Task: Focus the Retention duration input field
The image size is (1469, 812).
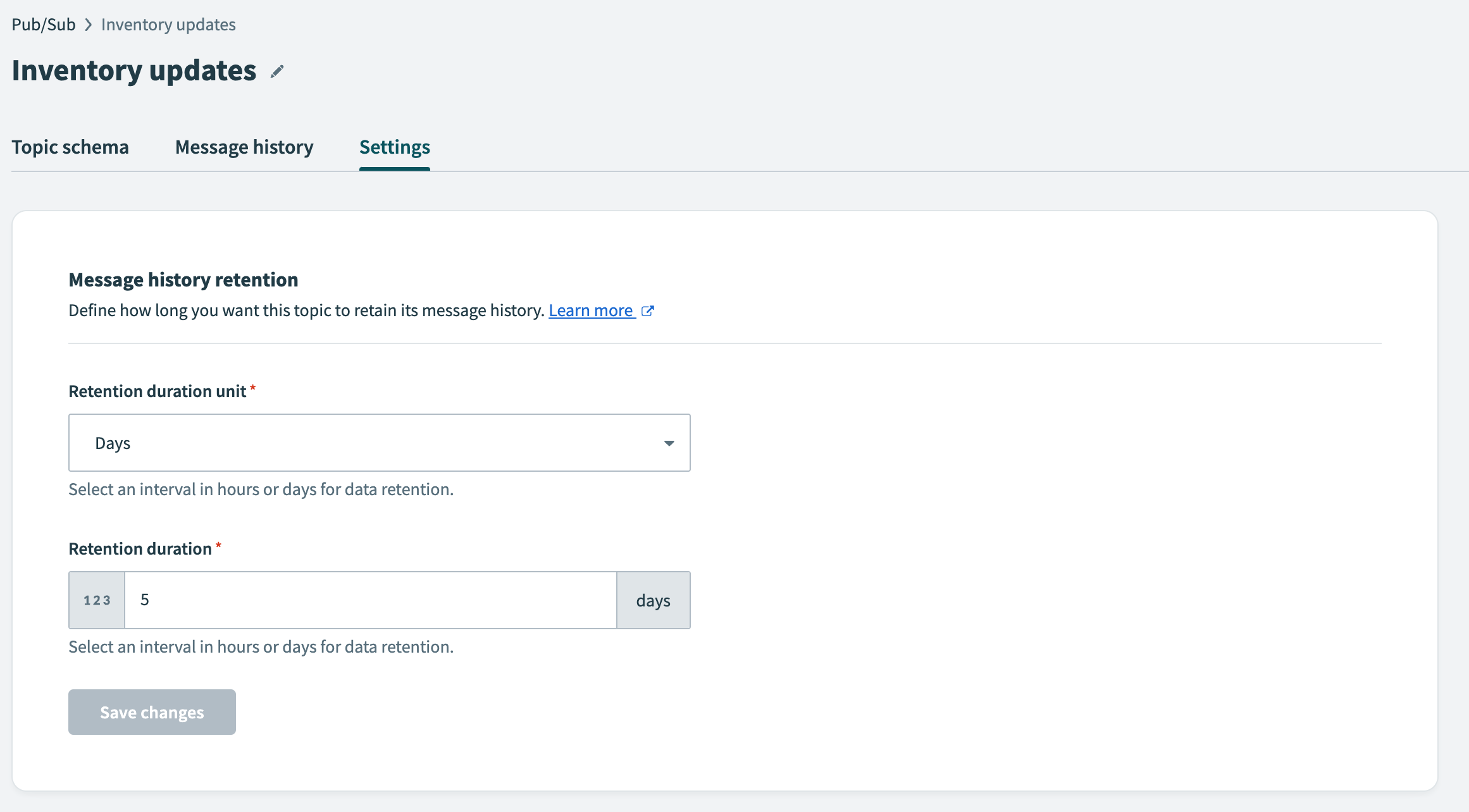Action: pos(371,600)
